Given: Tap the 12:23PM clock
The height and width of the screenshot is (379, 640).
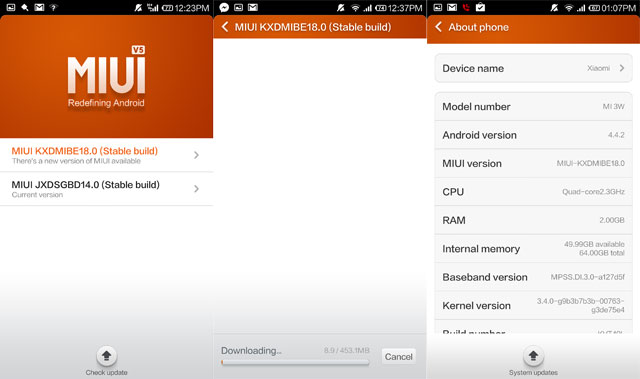Looking at the screenshot, I should click(192, 8).
